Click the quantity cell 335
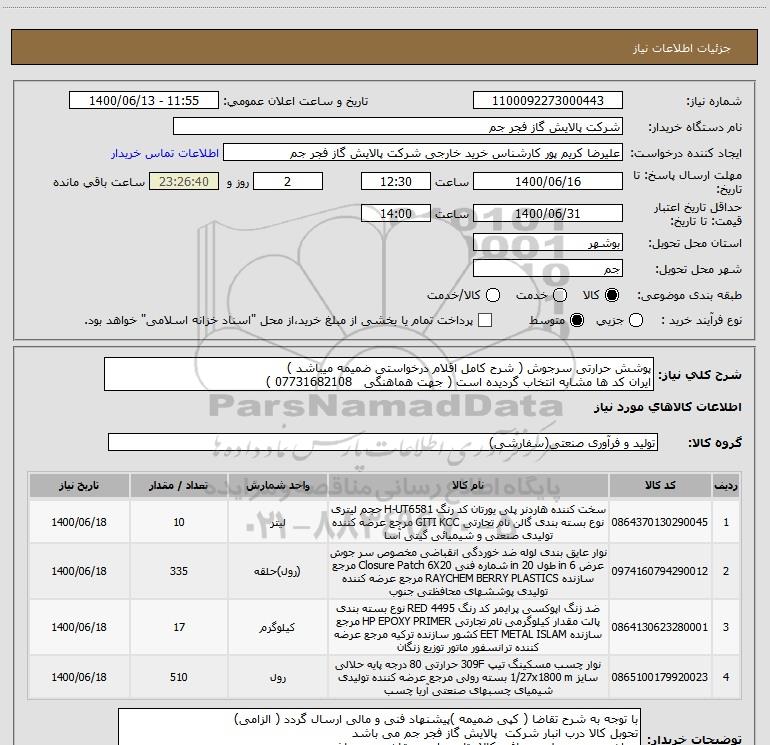Screen dimensions: 770x745 pyautogui.click(x=179, y=571)
